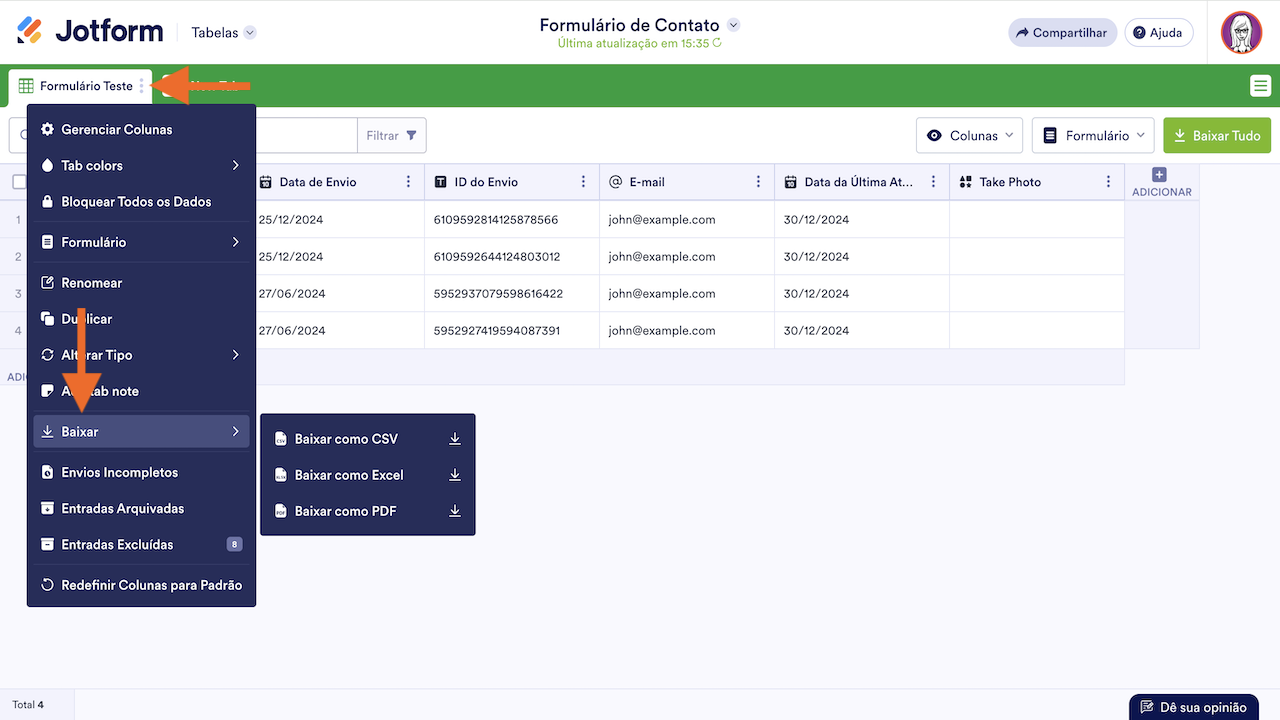Viewport: 1280px width, 720px height.
Task: Expand the Tab colors submenu
Action: [236, 165]
